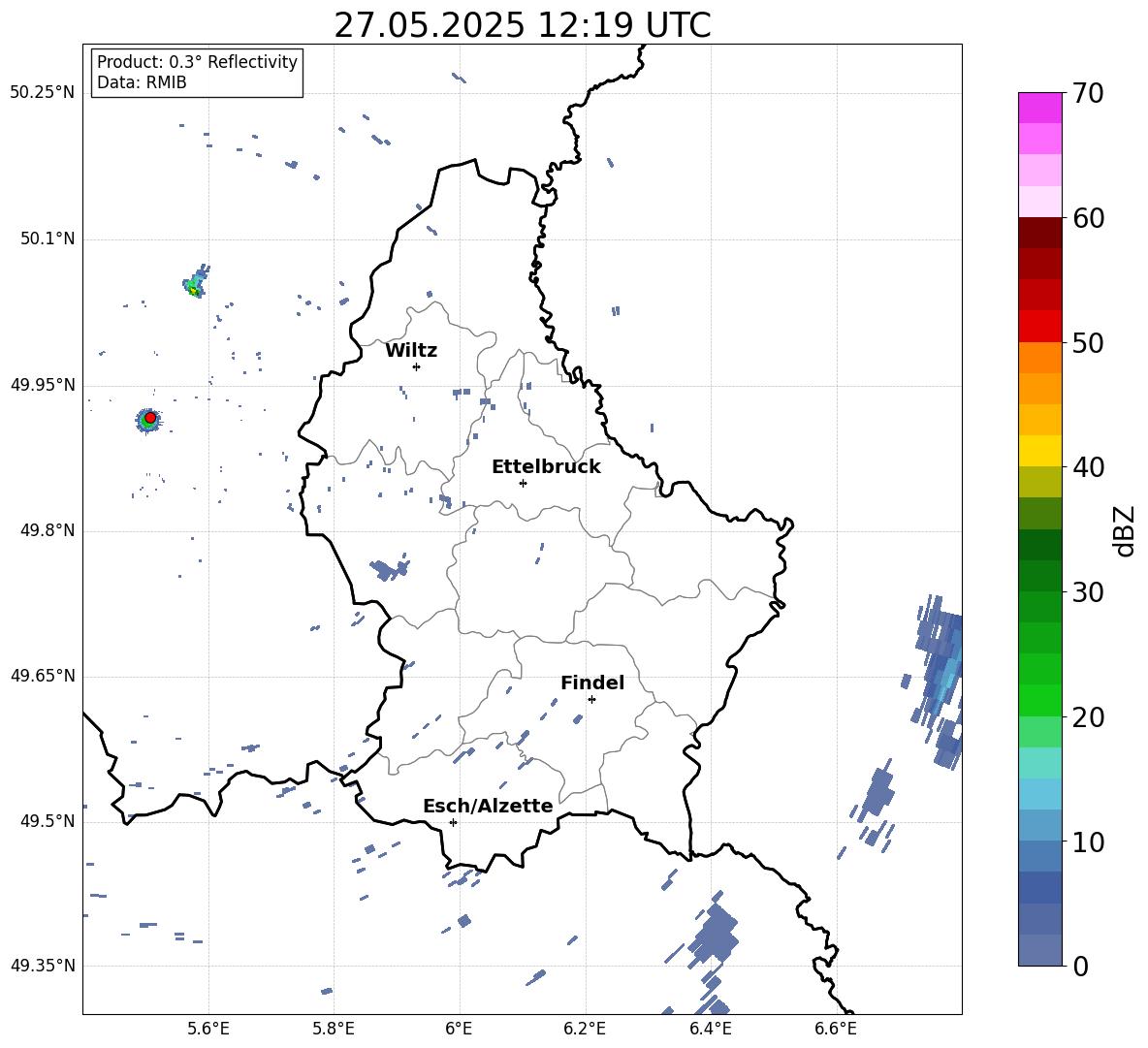Click the 6.2°E longitude label
Viewport: 1148px width, 1048px height.
pyautogui.click(x=585, y=1029)
